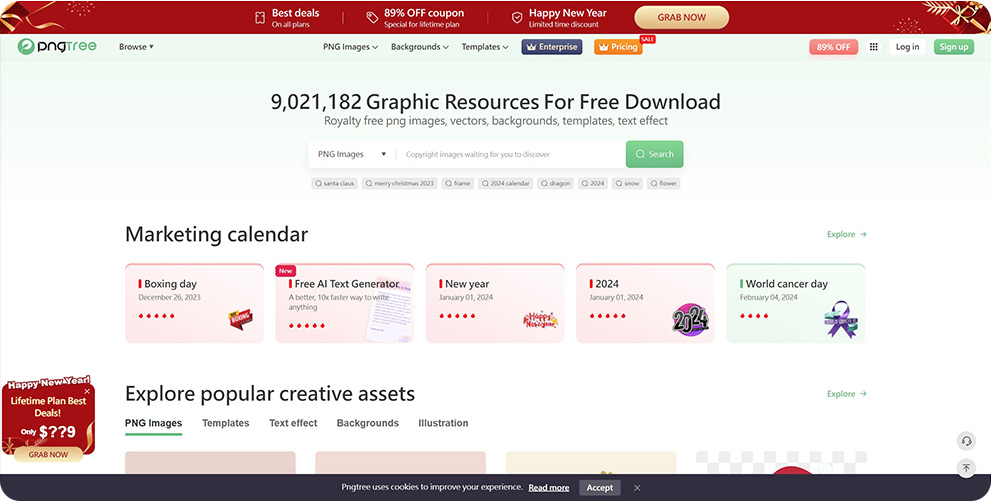
Task: Click Explore next to popular creative assets
Action: [x=847, y=394]
